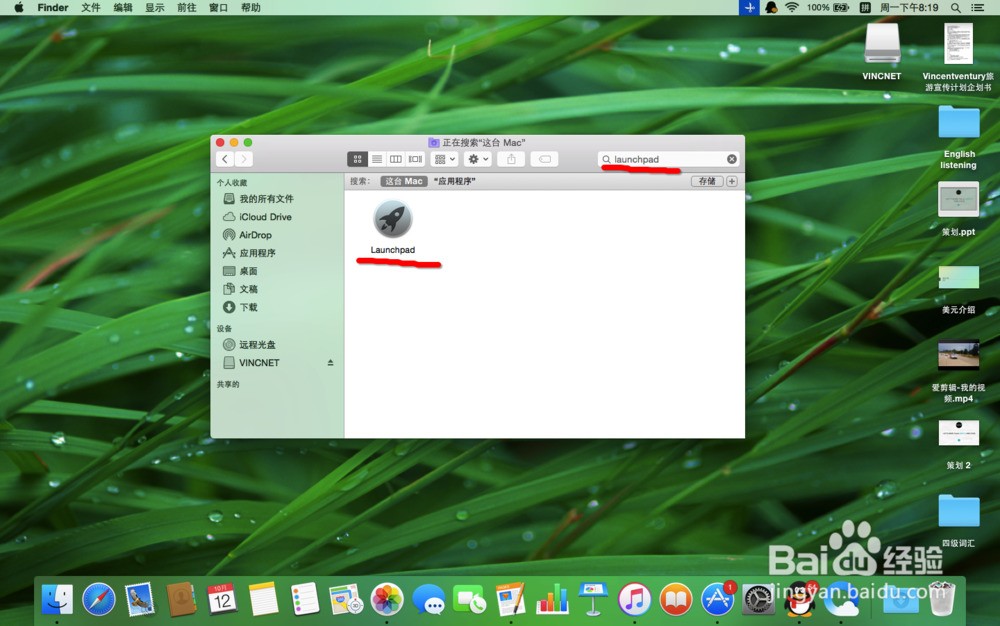Select the English listening desktop folder
This screenshot has width=1000, height=626.
click(x=959, y=137)
